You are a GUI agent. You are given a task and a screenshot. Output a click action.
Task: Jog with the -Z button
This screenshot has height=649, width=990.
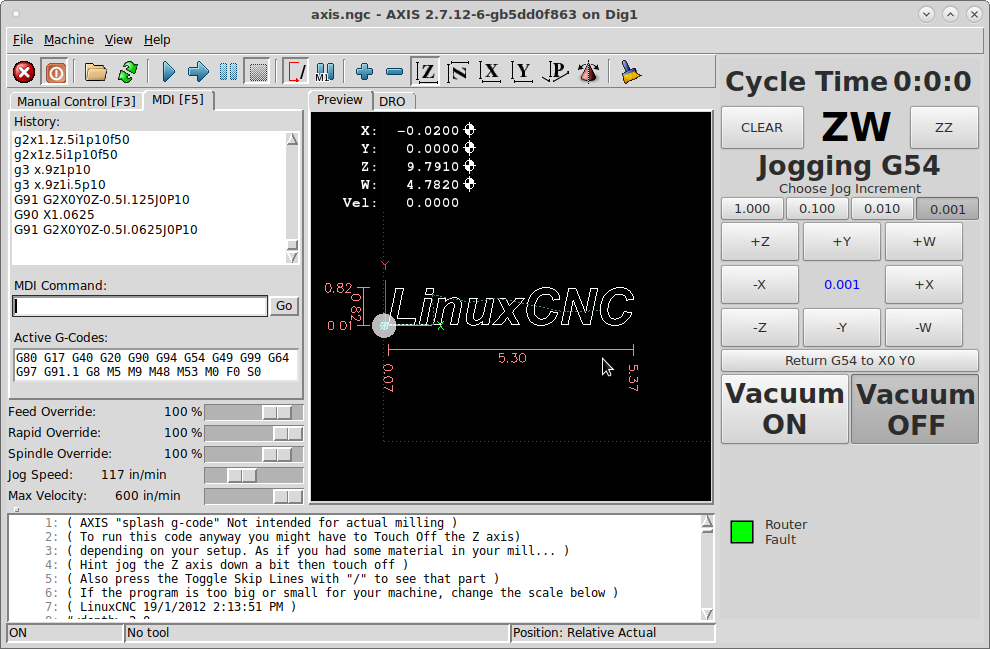760,328
